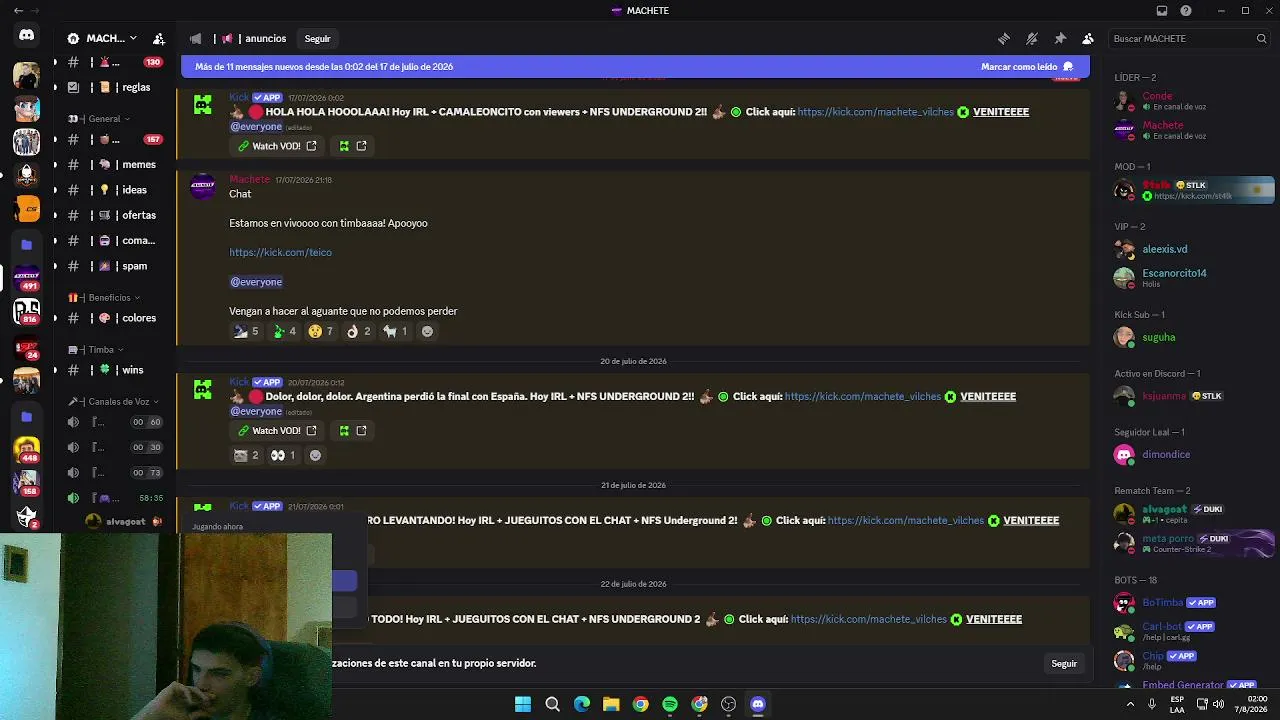Join the voice channel with 73 limit
The height and width of the screenshot is (720, 1280).
coord(114,473)
